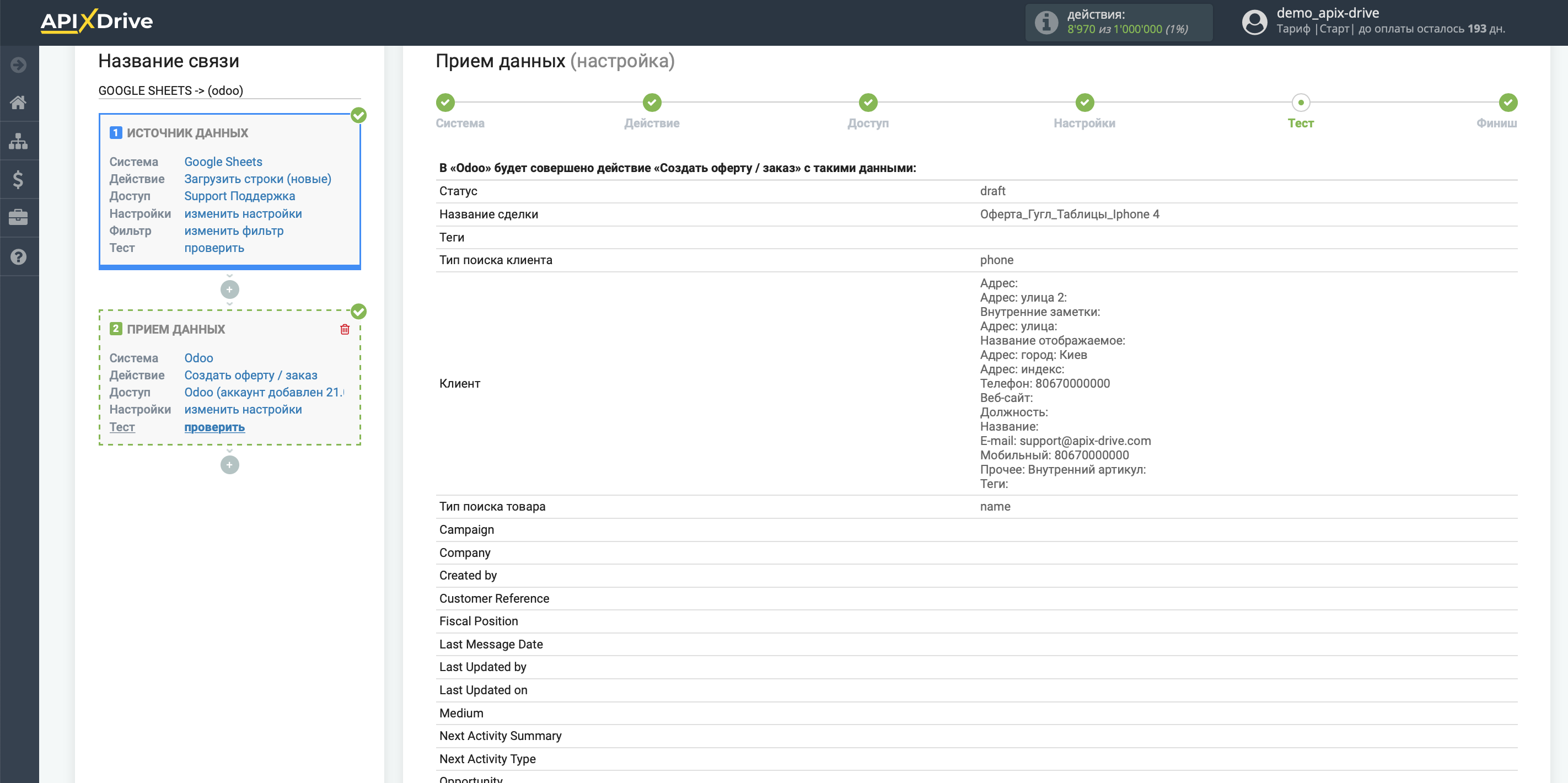Image resolution: width=1568 pixels, height=783 pixels.
Task: Delete the Прием данных block
Action: click(345, 329)
